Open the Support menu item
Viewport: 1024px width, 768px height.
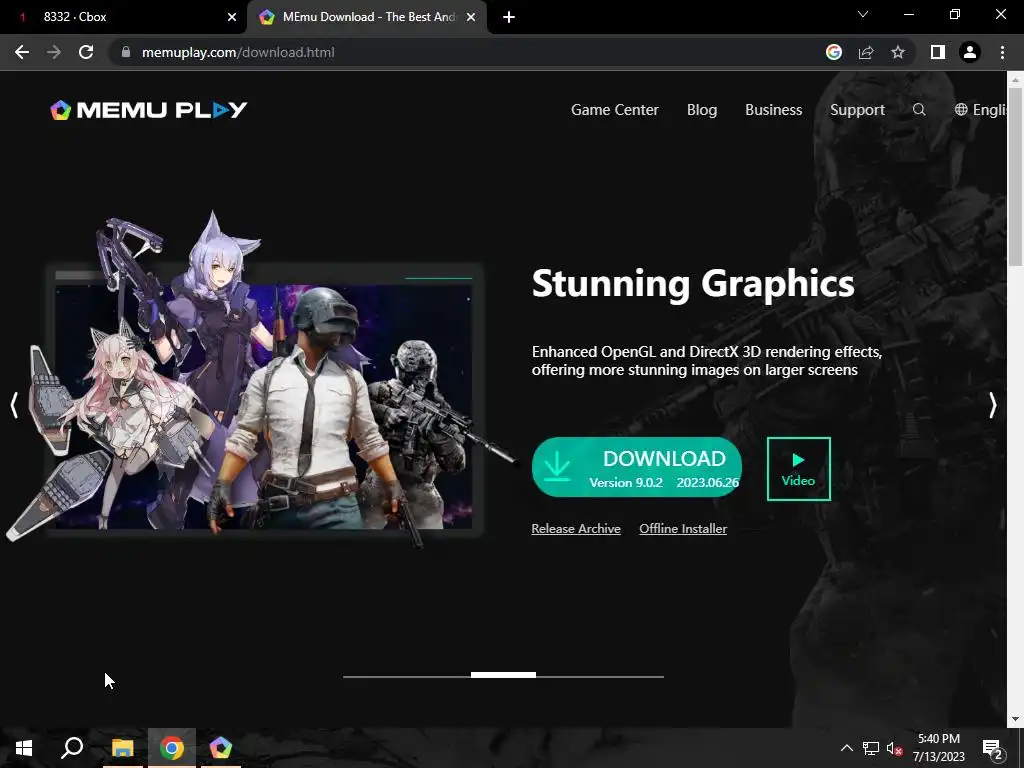pos(857,110)
